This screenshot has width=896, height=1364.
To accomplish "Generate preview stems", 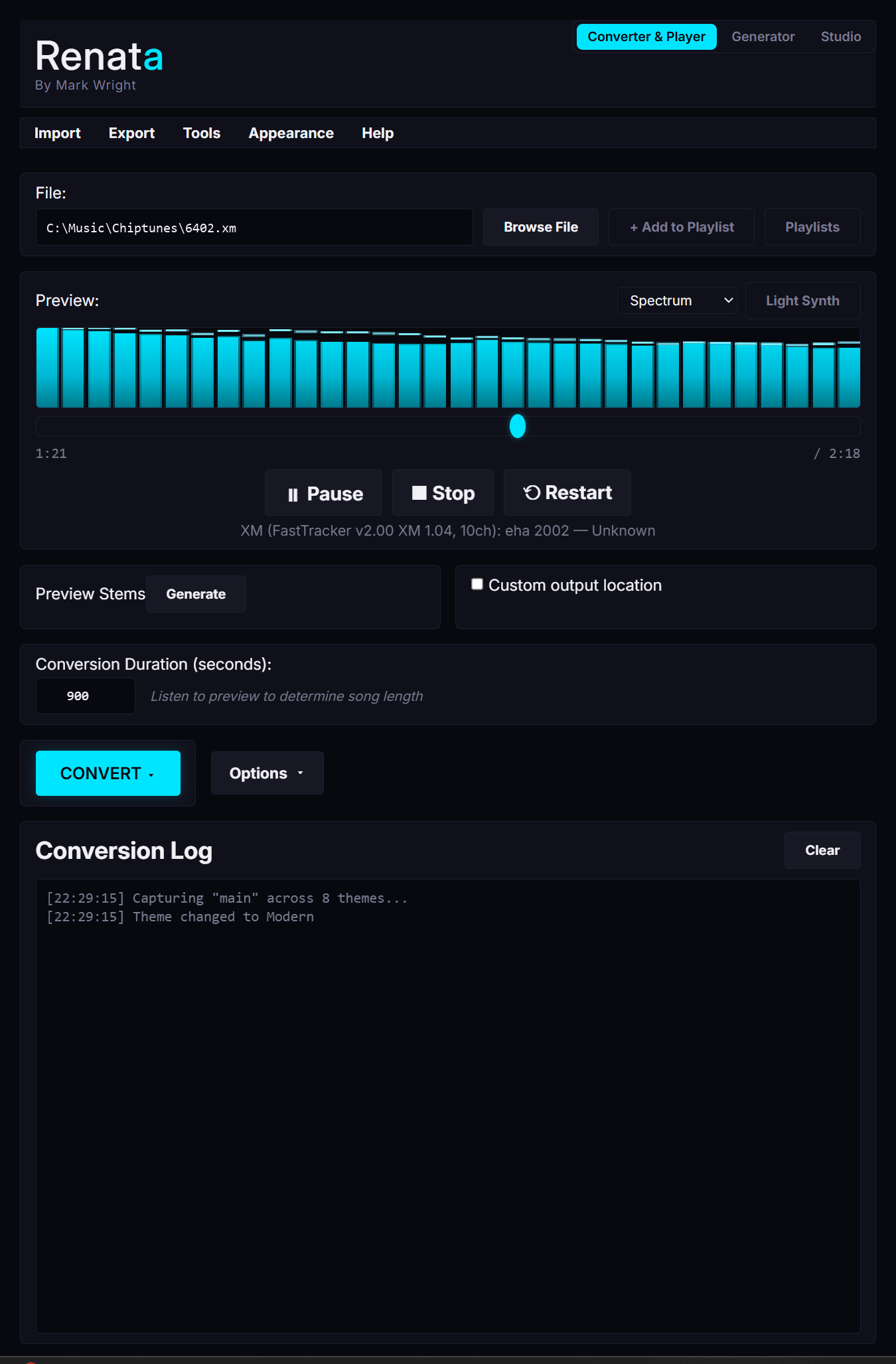I will 196,594.
